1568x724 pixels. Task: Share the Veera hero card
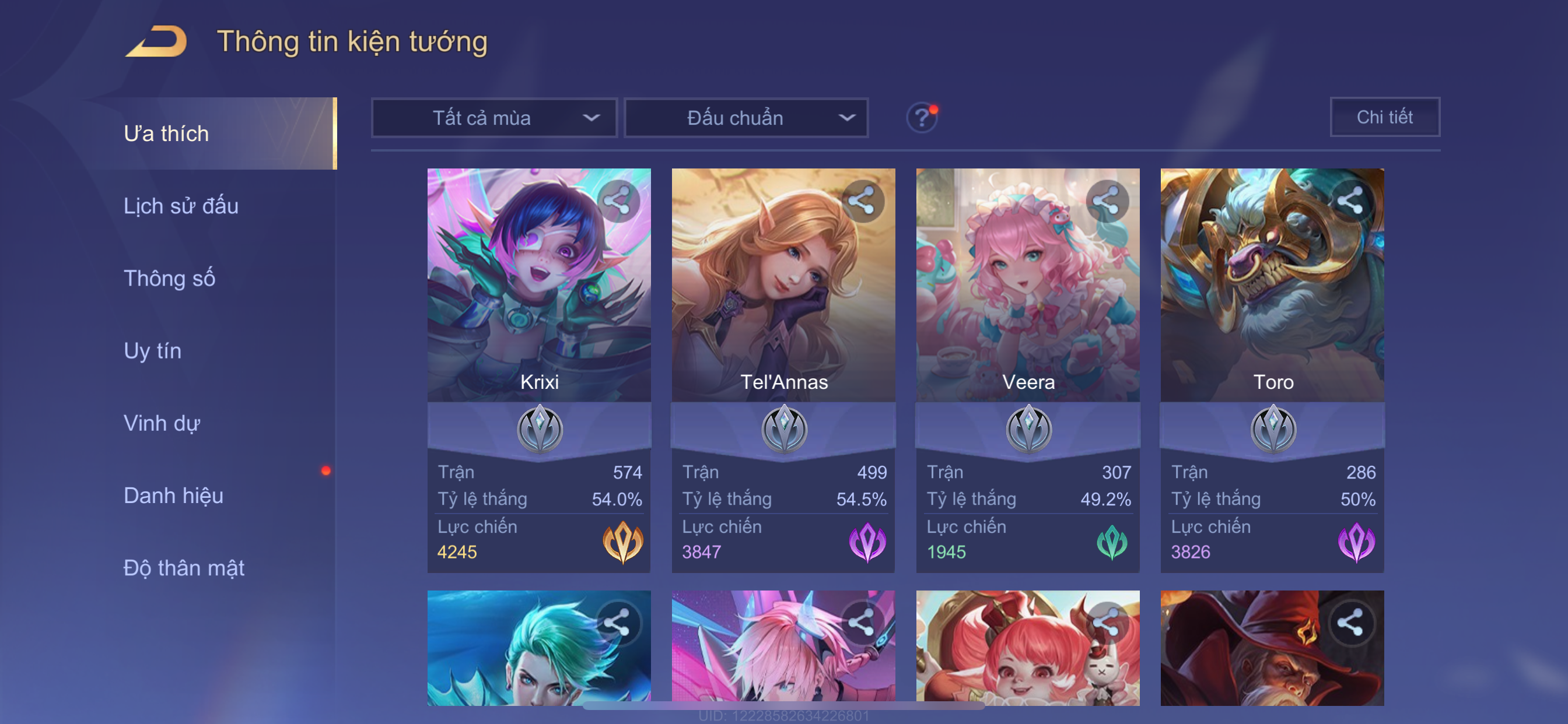point(1107,201)
